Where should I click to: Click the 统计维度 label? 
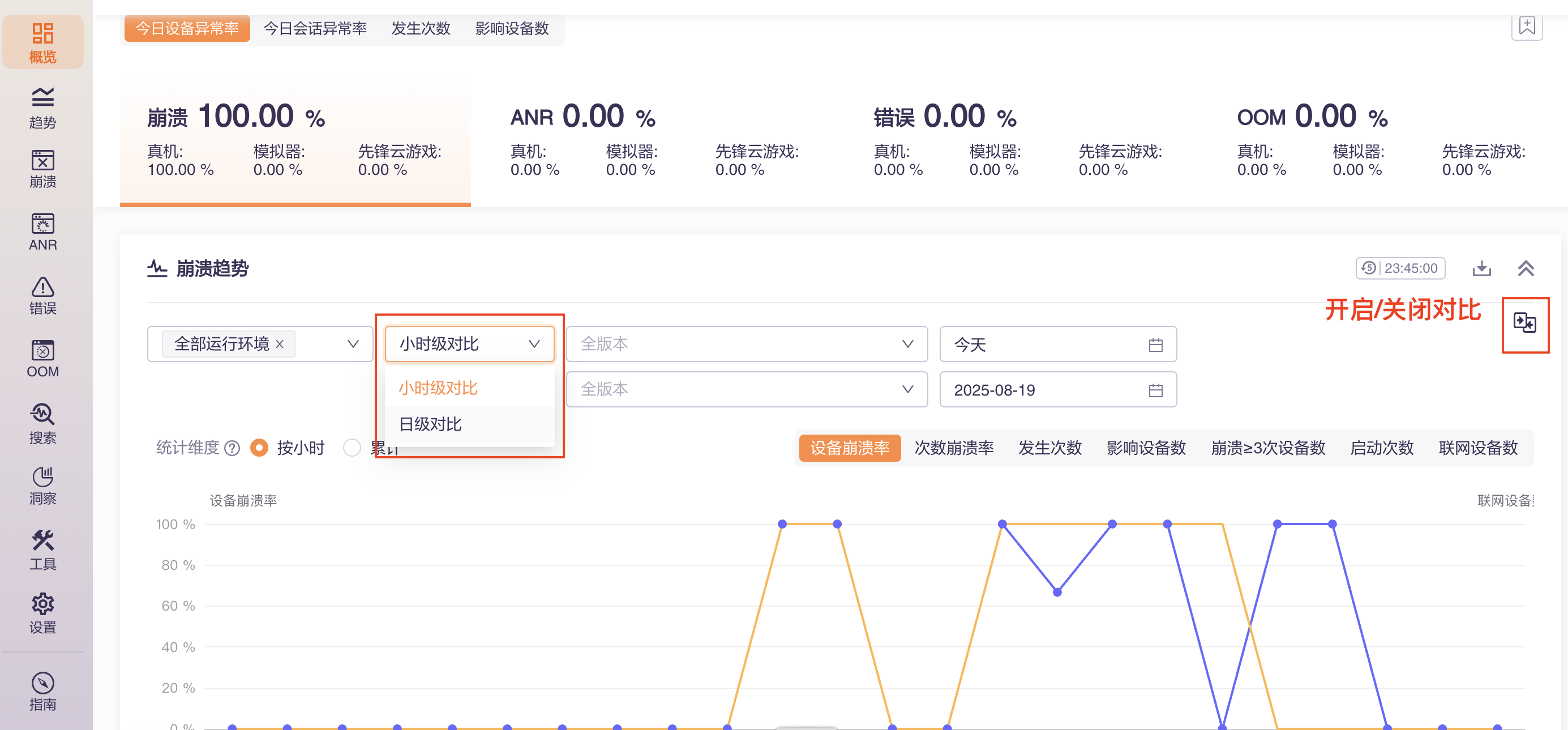click(x=187, y=448)
